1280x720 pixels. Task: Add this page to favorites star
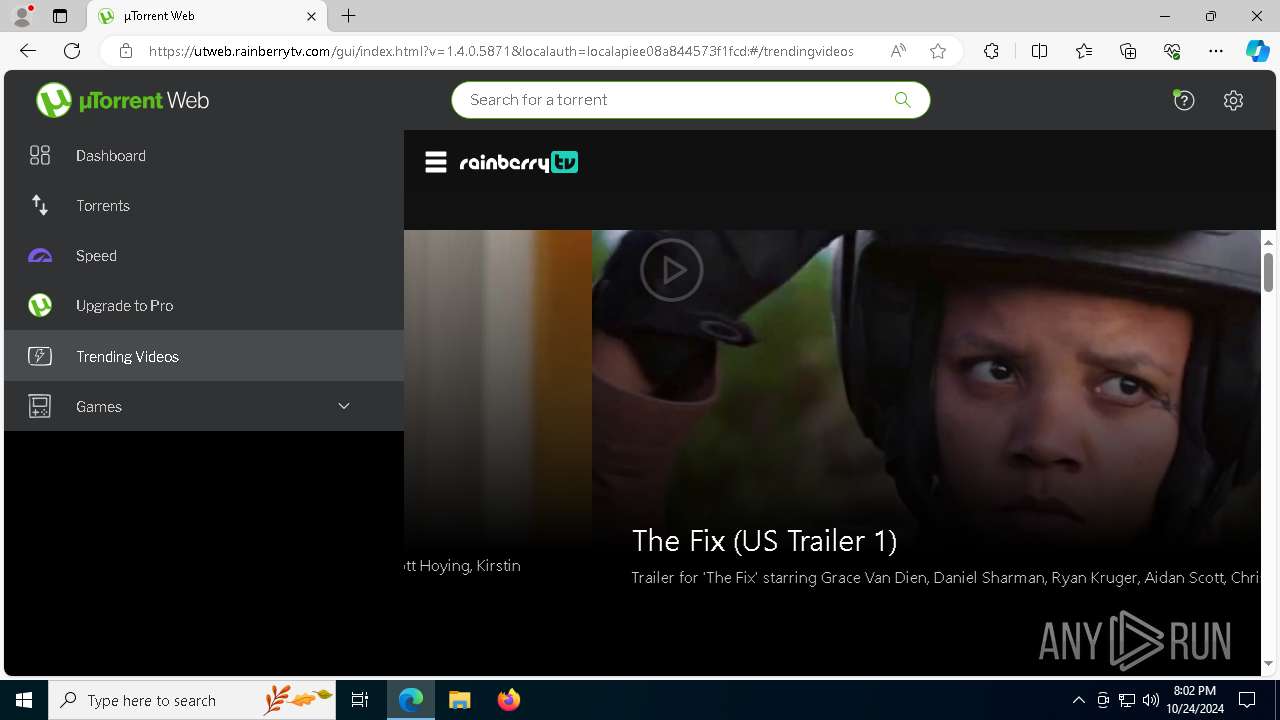click(937, 51)
